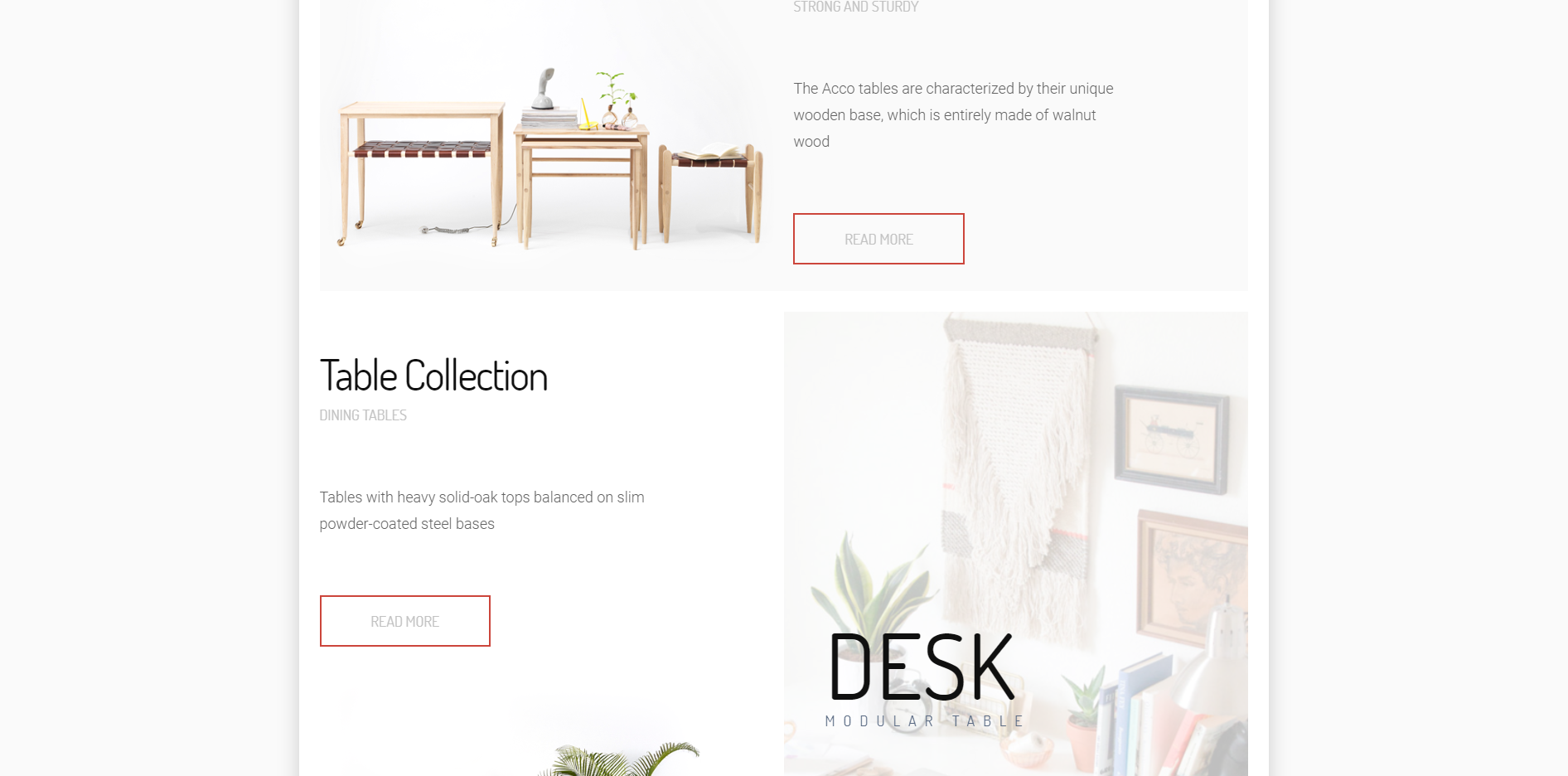Click the Acco tables description paragraph
This screenshot has height=776, width=1568.
click(953, 115)
